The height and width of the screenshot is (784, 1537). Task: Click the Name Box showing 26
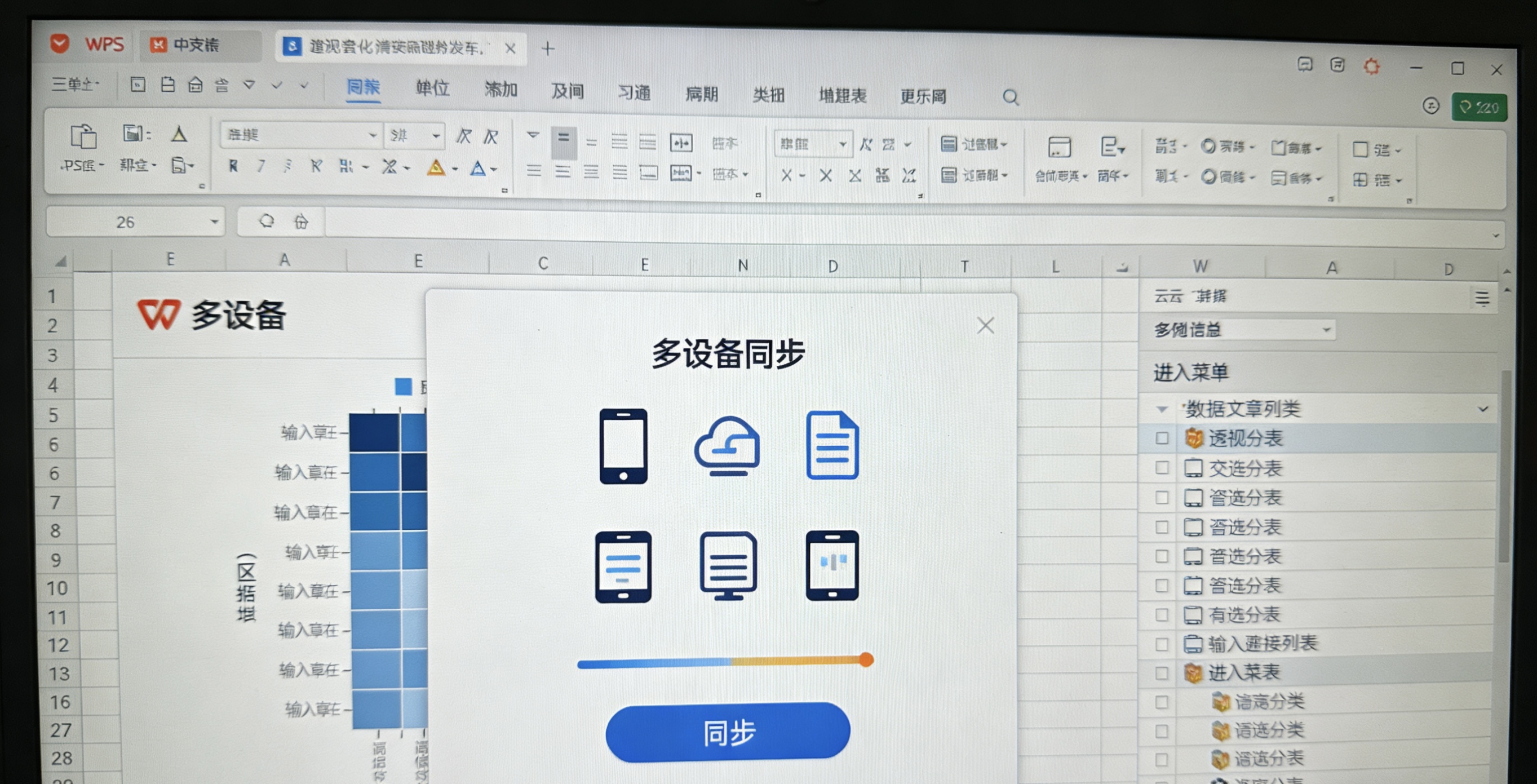click(x=125, y=221)
